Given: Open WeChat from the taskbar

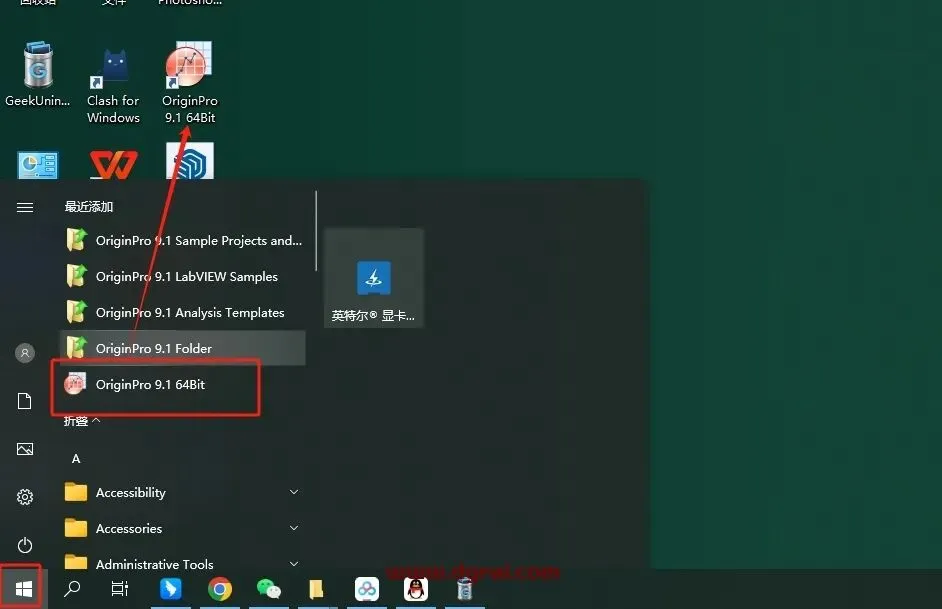Looking at the screenshot, I should pos(269,589).
